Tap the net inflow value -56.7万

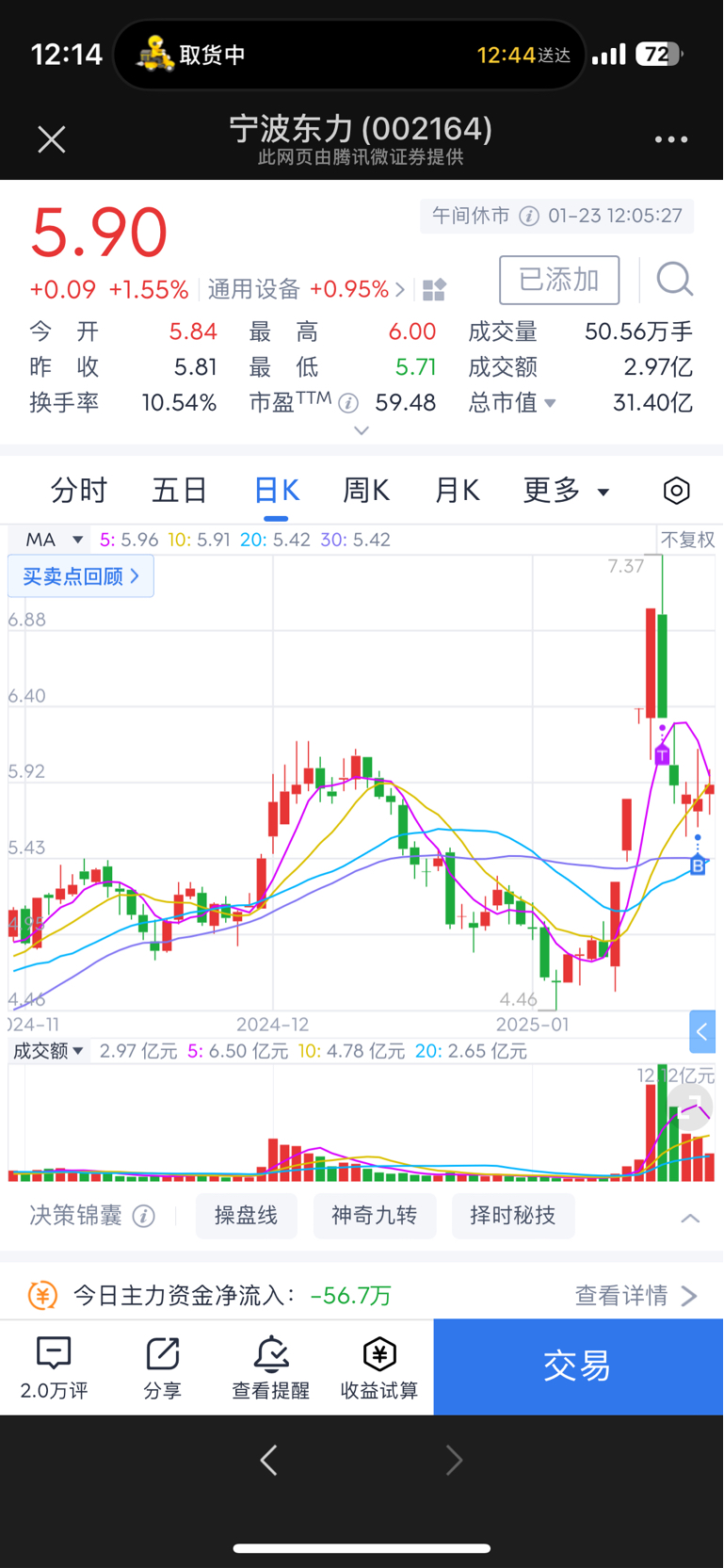(351, 1296)
